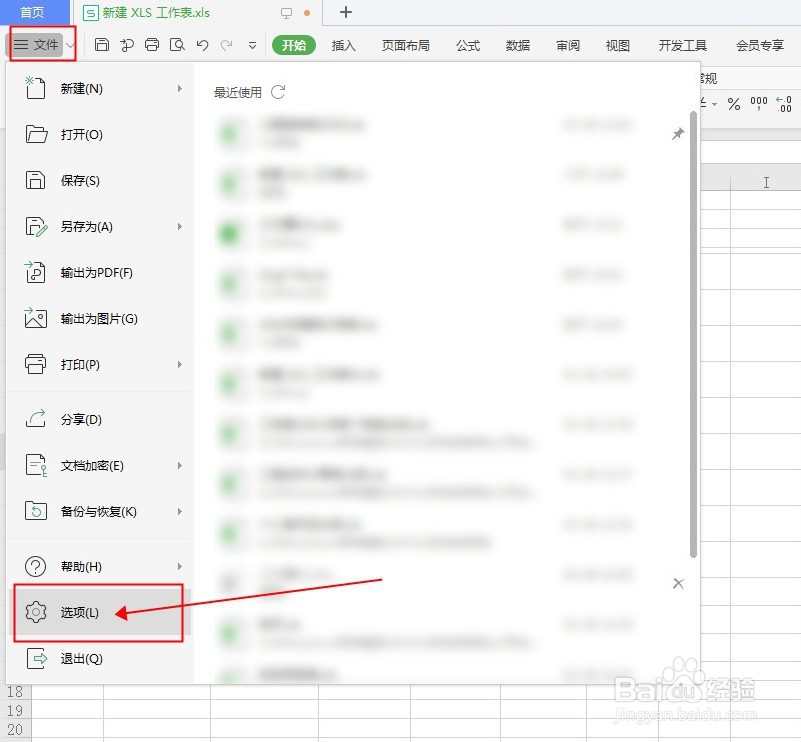Screen dimensions: 801x742
Task: Expand the 打印(P) submenu arrow
Action: 179,365
